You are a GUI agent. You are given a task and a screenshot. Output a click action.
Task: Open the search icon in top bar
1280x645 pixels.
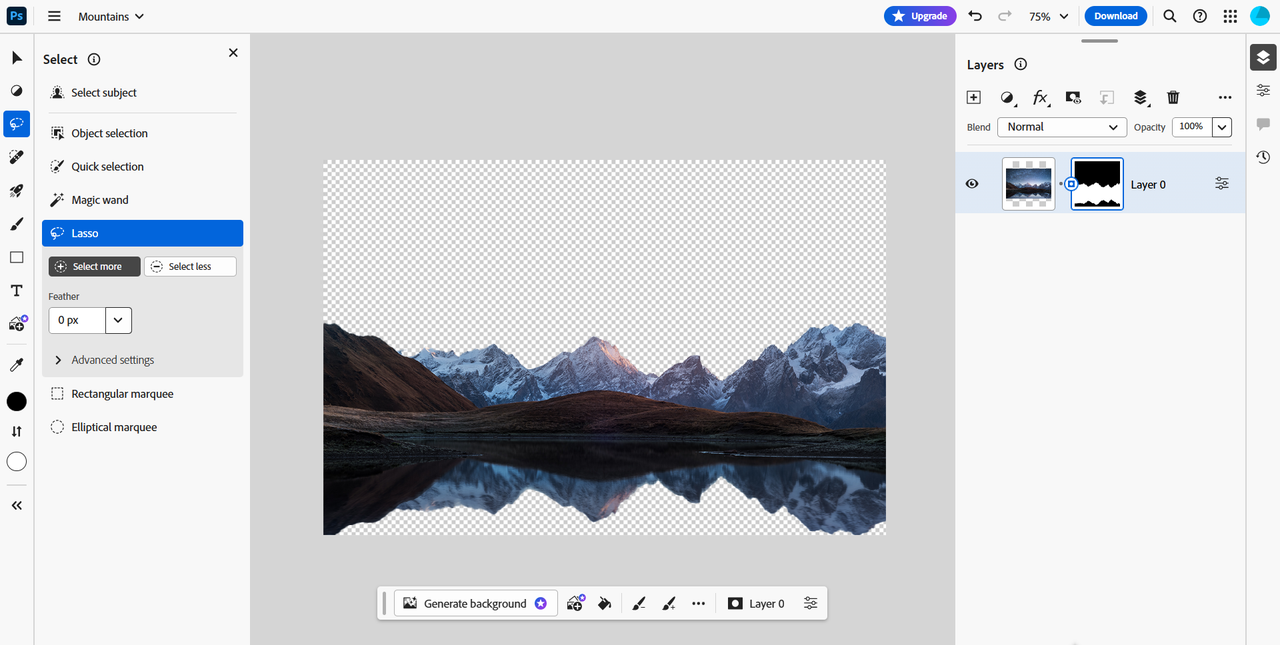click(1170, 16)
